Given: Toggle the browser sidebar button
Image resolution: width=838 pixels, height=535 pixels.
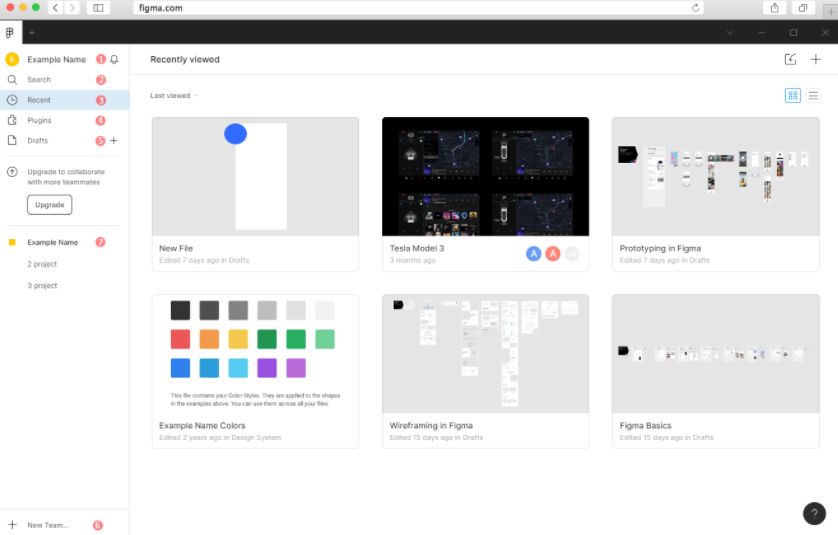Looking at the screenshot, I should tap(98, 7).
